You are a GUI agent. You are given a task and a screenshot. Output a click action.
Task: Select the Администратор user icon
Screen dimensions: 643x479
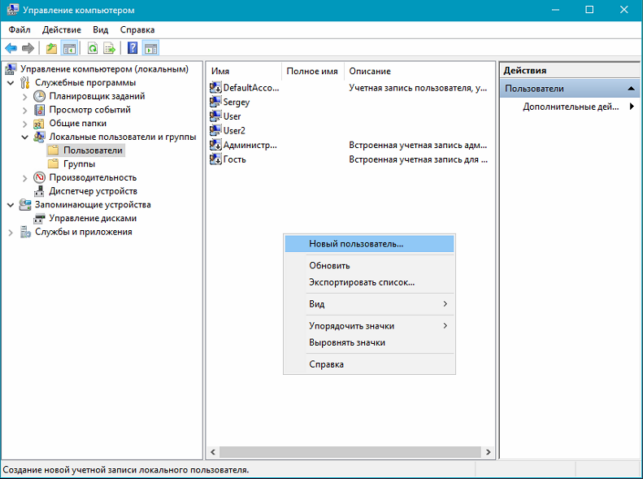(x=215, y=145)
